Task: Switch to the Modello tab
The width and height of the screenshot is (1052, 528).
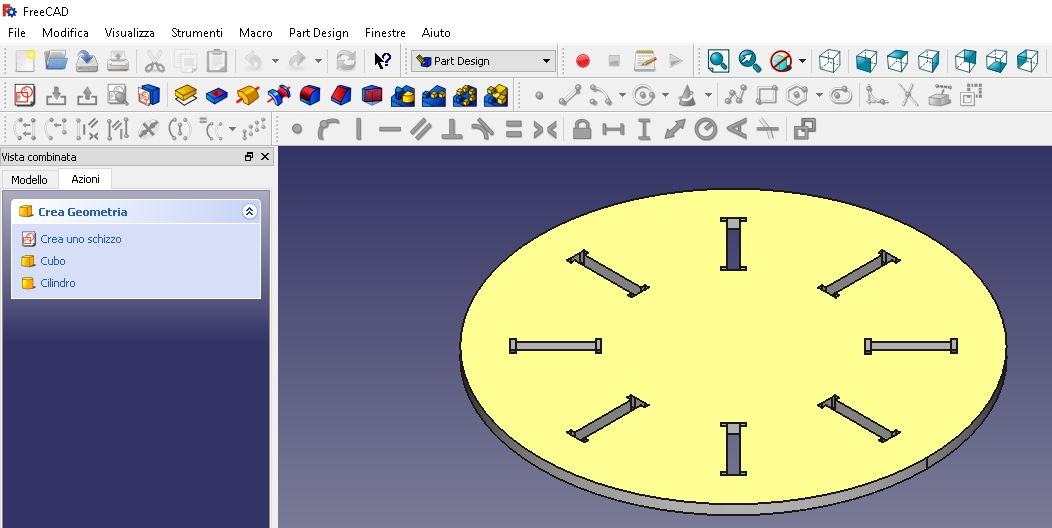Action: tap(30, 180)
